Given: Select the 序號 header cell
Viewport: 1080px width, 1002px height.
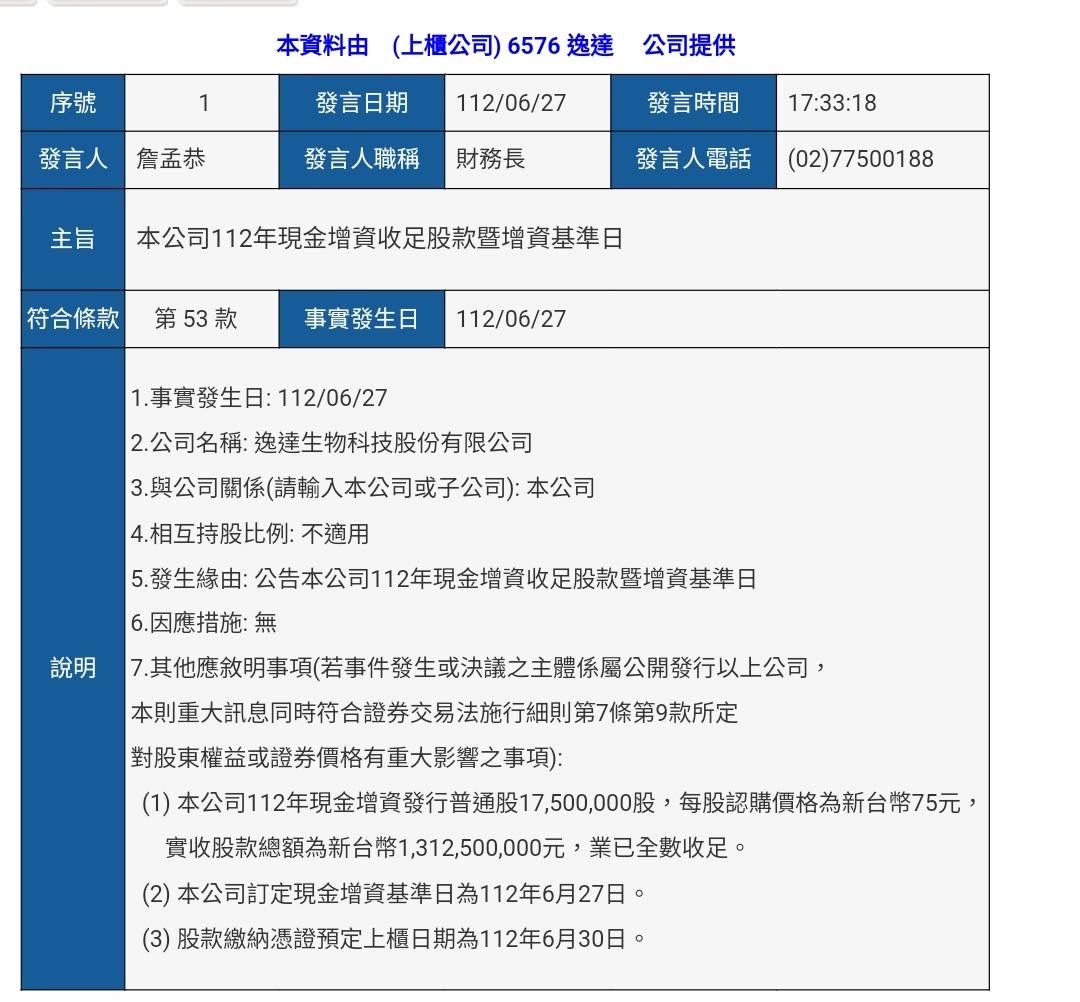Looking at the screenshot, I should 73,103.
